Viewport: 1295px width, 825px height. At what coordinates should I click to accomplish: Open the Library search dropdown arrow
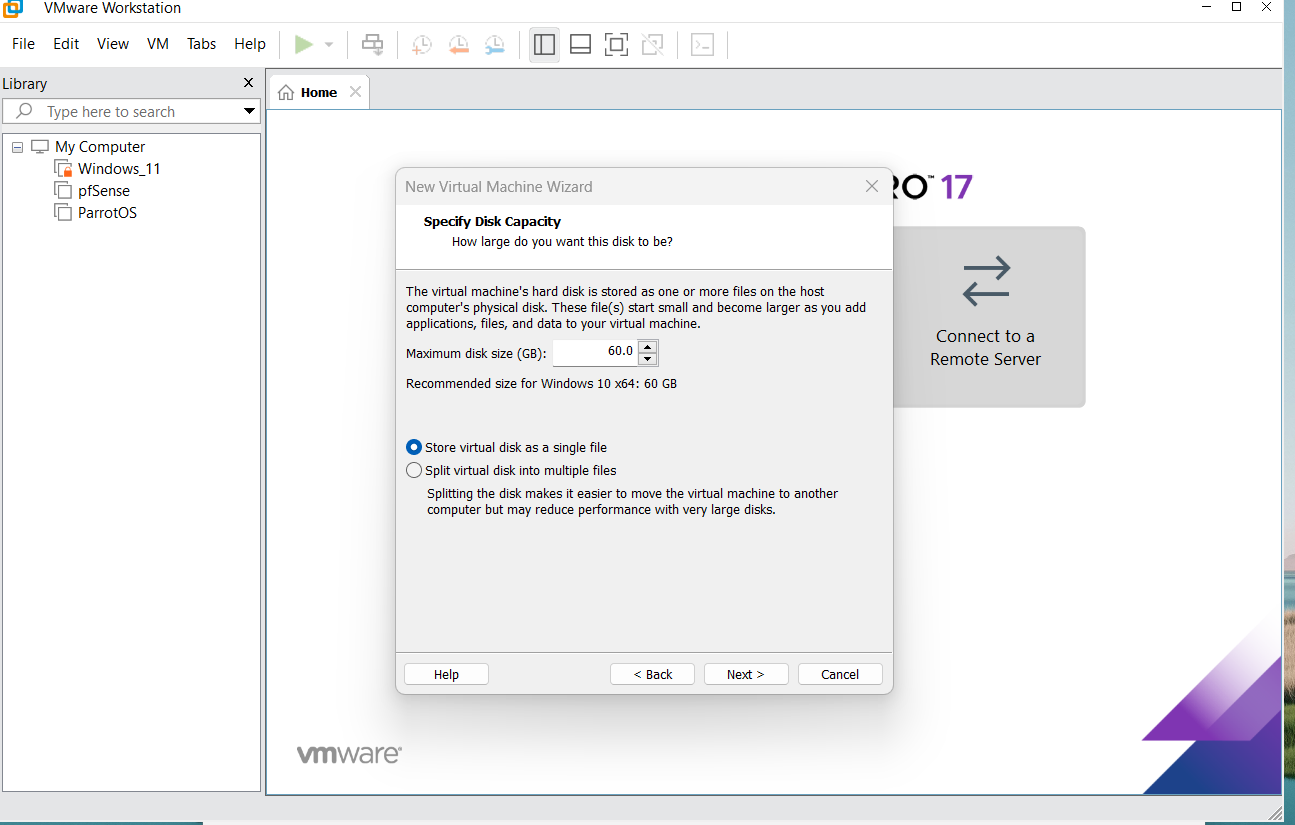[x=250, y=111]
